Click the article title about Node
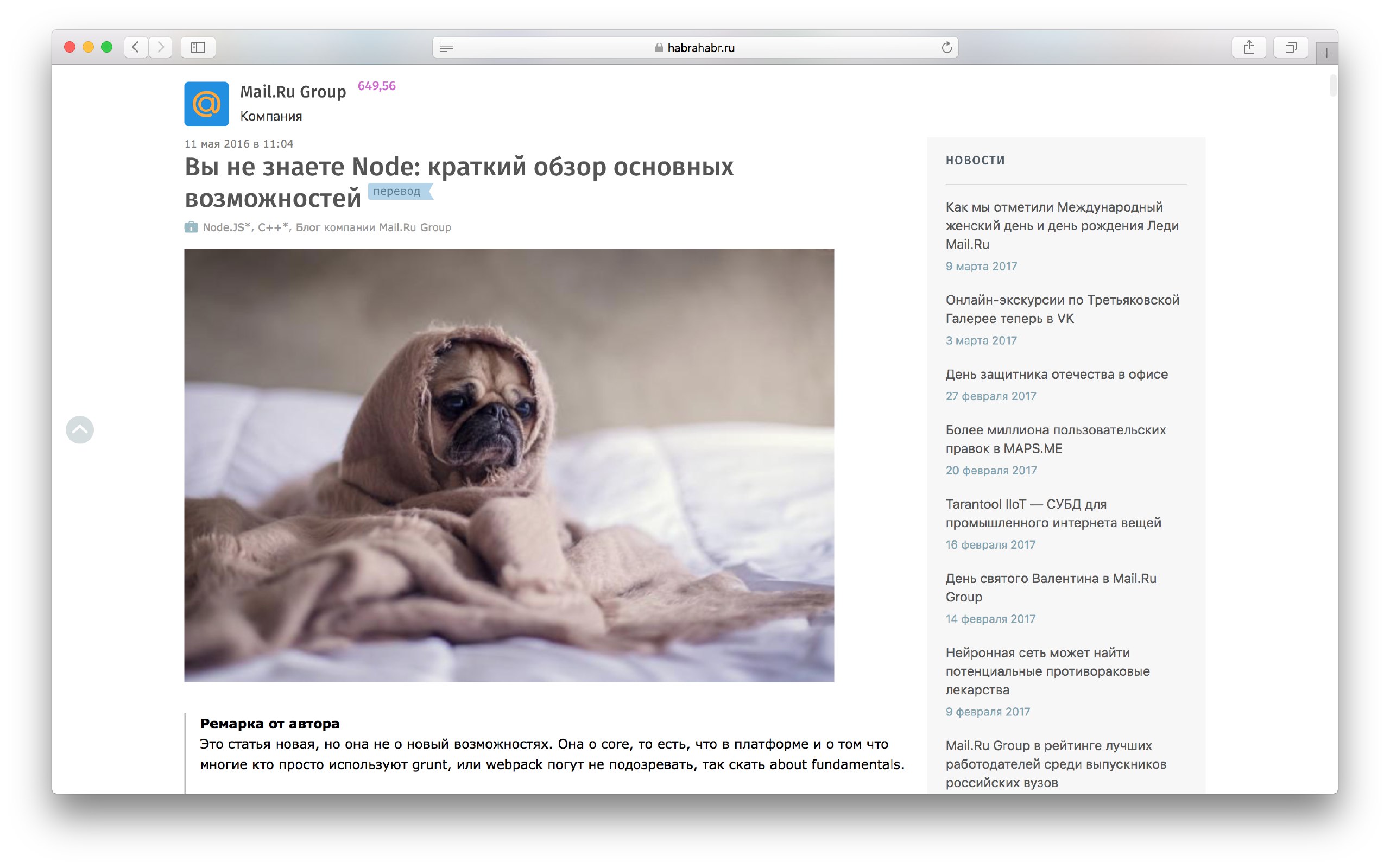The height and width of the screenshot is (868, 1390). (x=459, y=182)
